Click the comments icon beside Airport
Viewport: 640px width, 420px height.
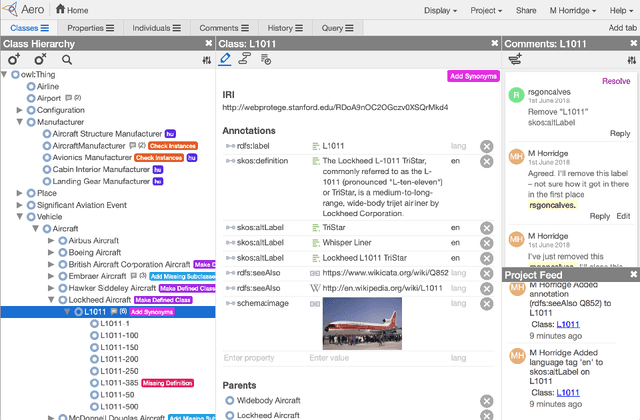[x=66, y=98]
